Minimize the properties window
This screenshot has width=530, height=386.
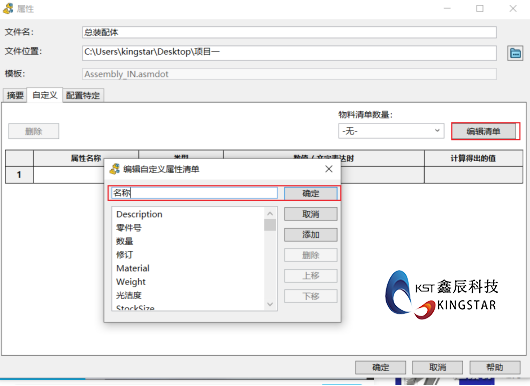(x=447, y=8)
